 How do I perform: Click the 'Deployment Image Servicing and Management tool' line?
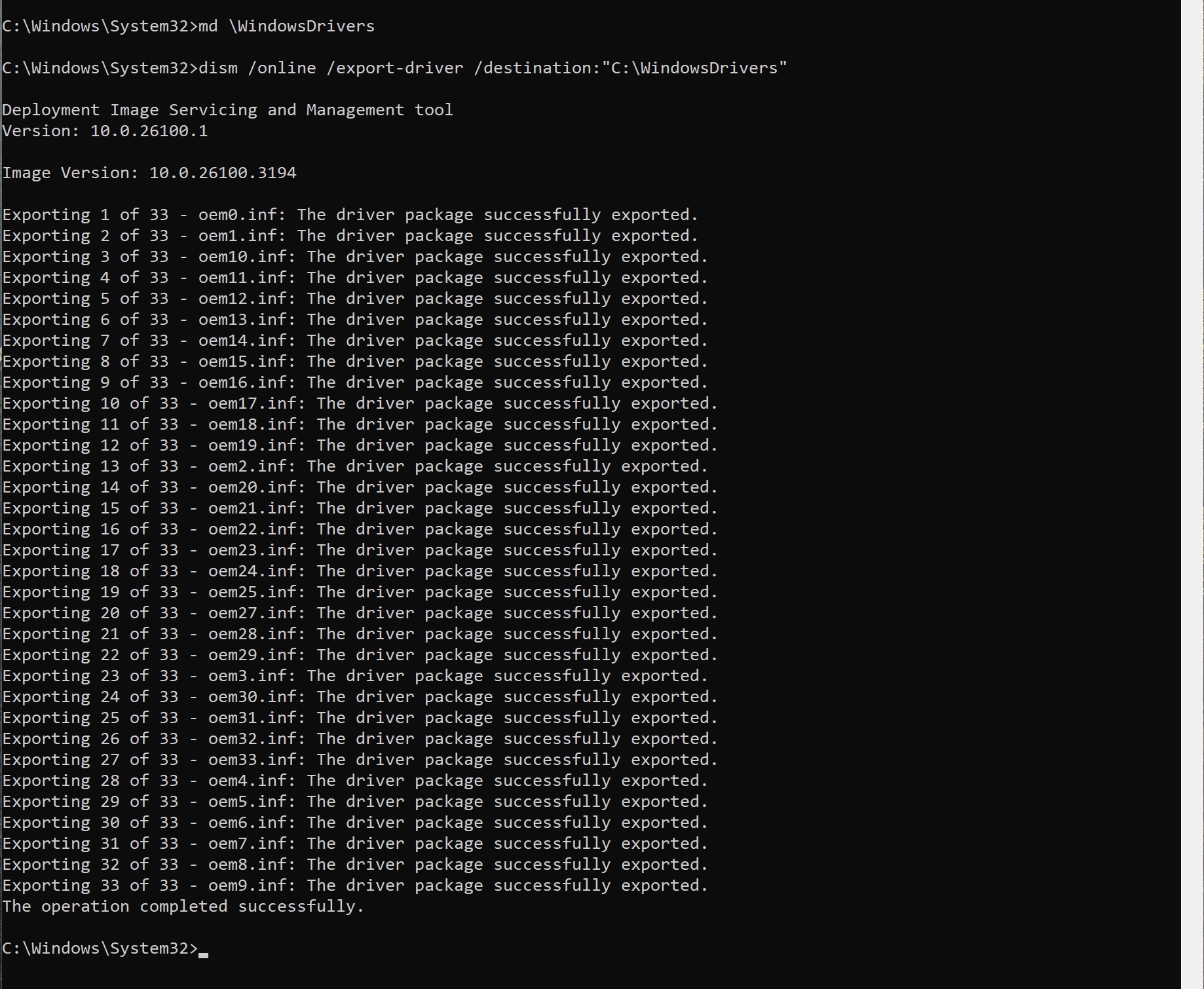pyautogui.click(x=227, y=110)
